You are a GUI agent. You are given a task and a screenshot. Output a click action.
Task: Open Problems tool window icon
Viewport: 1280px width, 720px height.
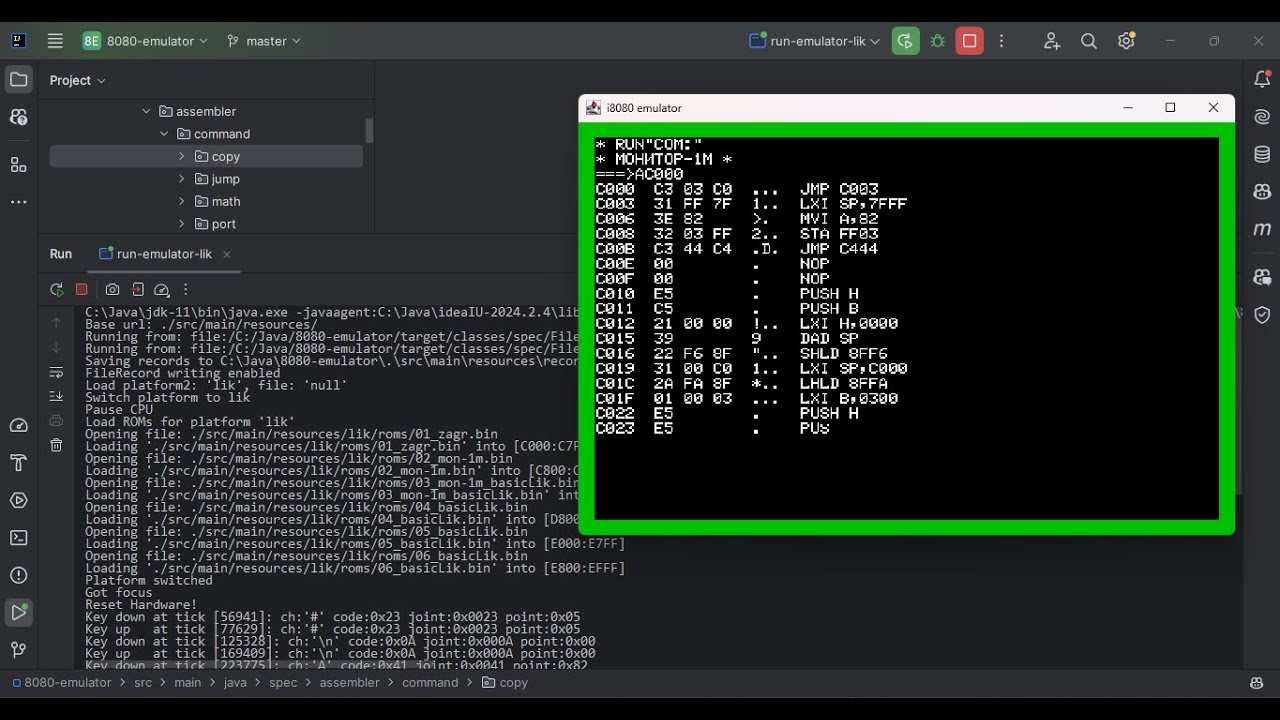tap(18, 575)
